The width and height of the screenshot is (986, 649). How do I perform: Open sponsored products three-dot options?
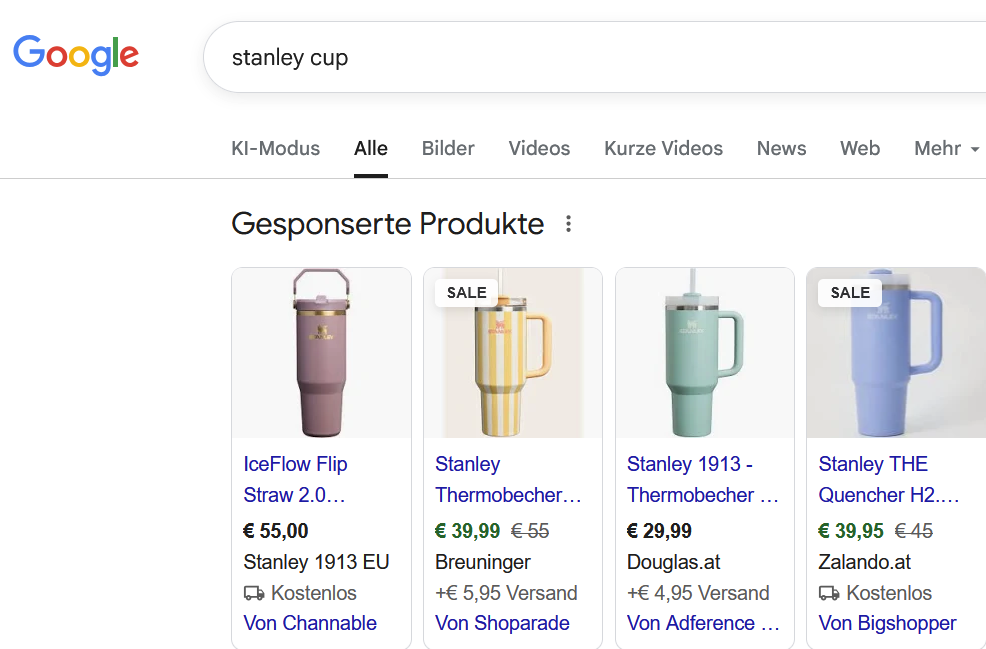pyautogui.click(x=568, y=224)
